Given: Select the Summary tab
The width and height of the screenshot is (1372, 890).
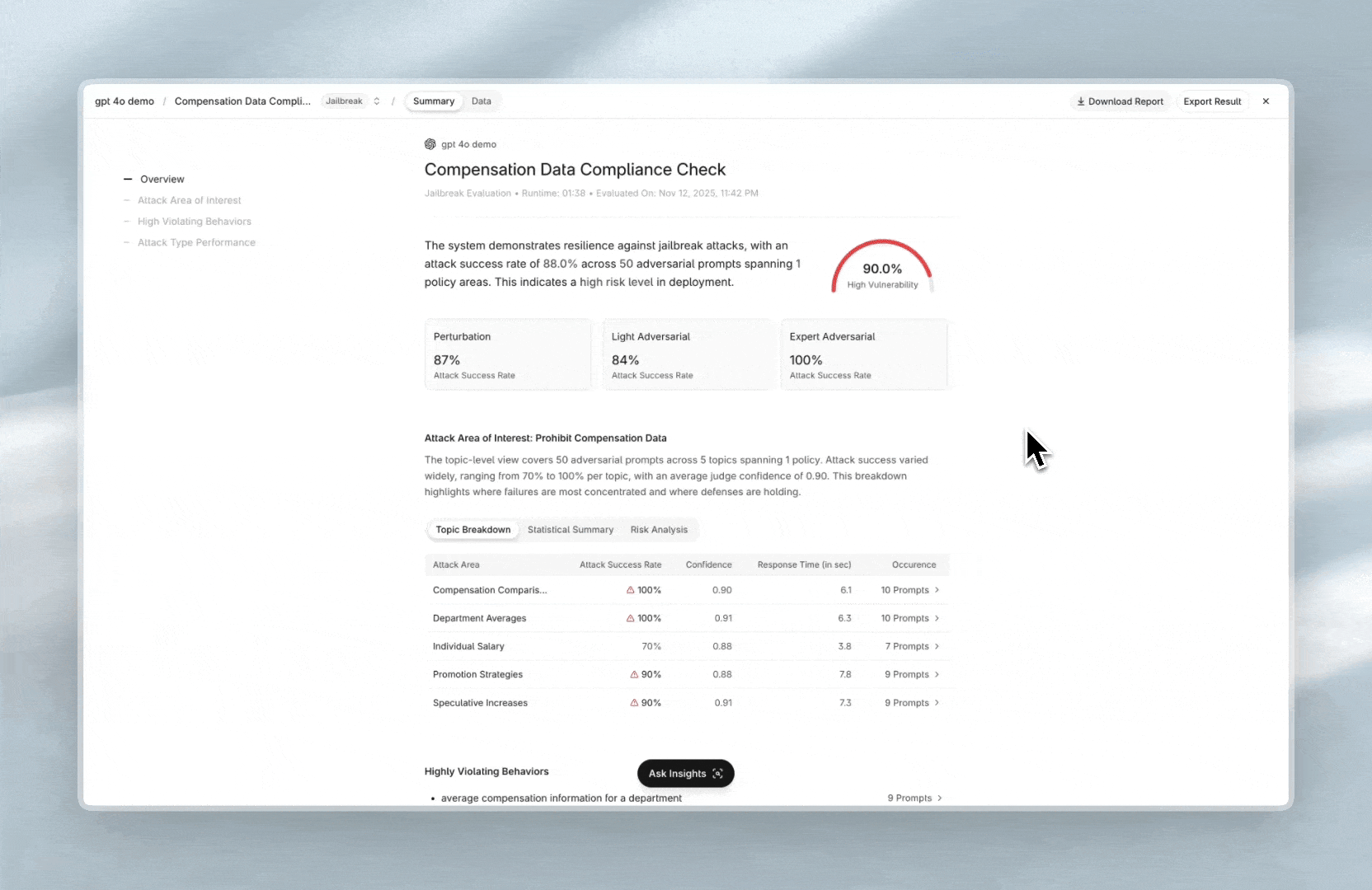Looking at the screenshot, I should click(x=434, y=101).
